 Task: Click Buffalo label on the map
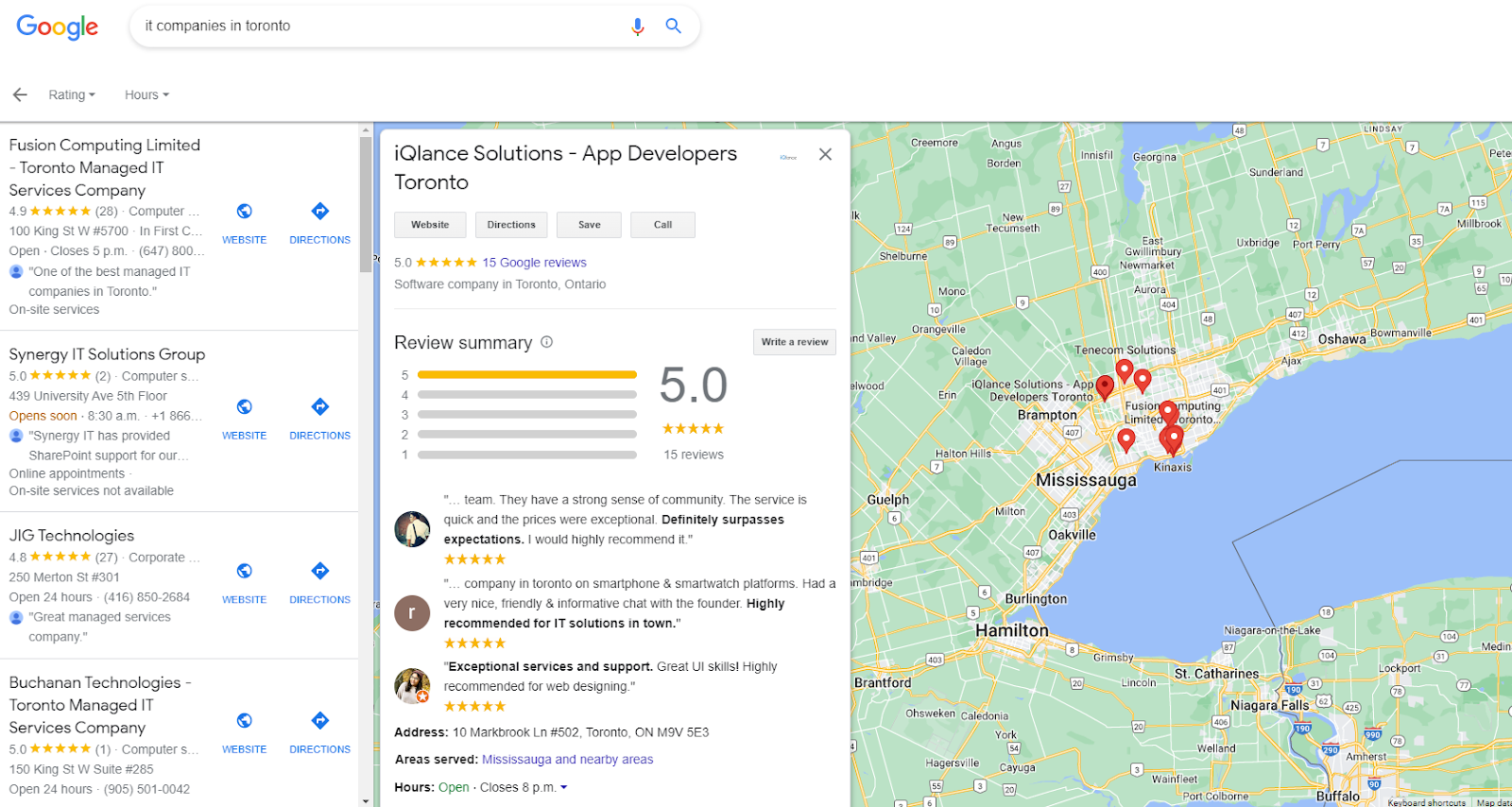1338,797
